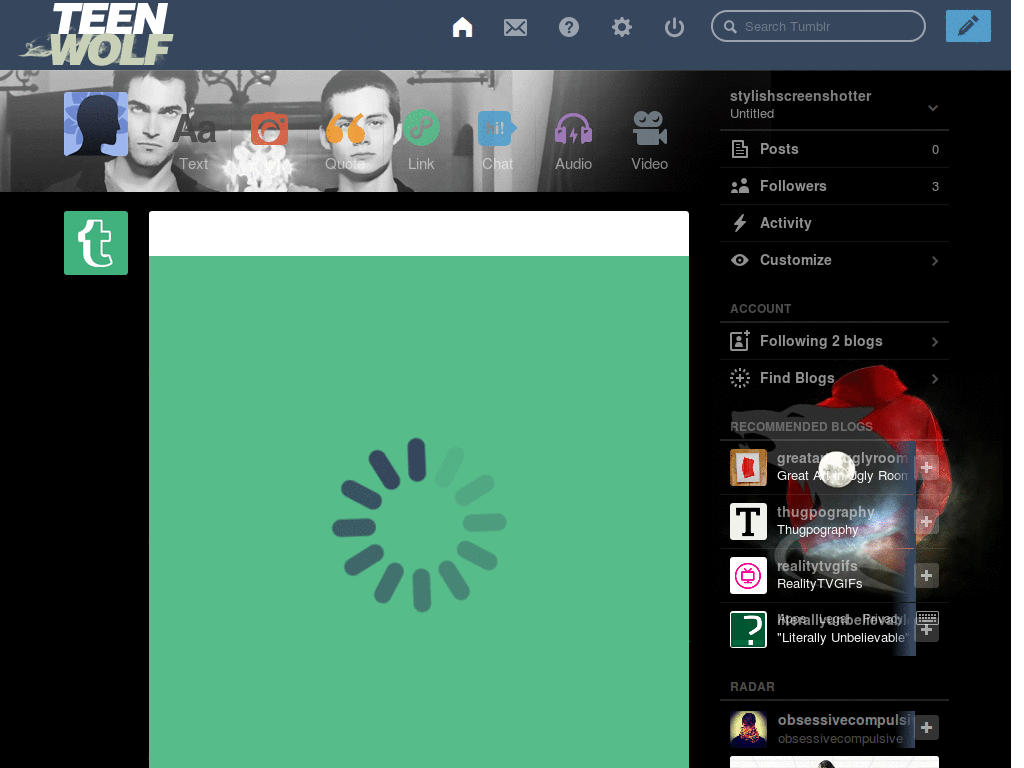This screenshot has width=1024, height=768.
Task: Click the keyboard shortcuts icon
Action: pos(927,617)
